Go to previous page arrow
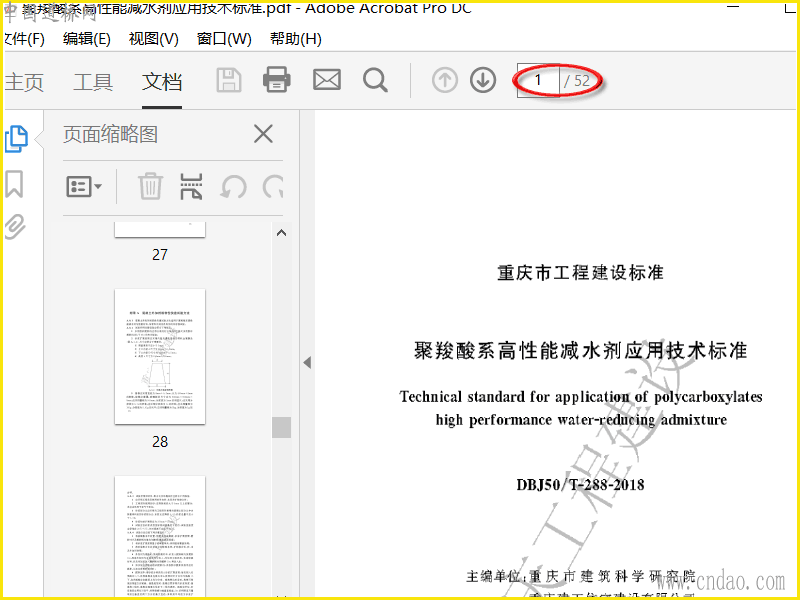Screen dimensions: 800x600 click(x=444, y=81)
